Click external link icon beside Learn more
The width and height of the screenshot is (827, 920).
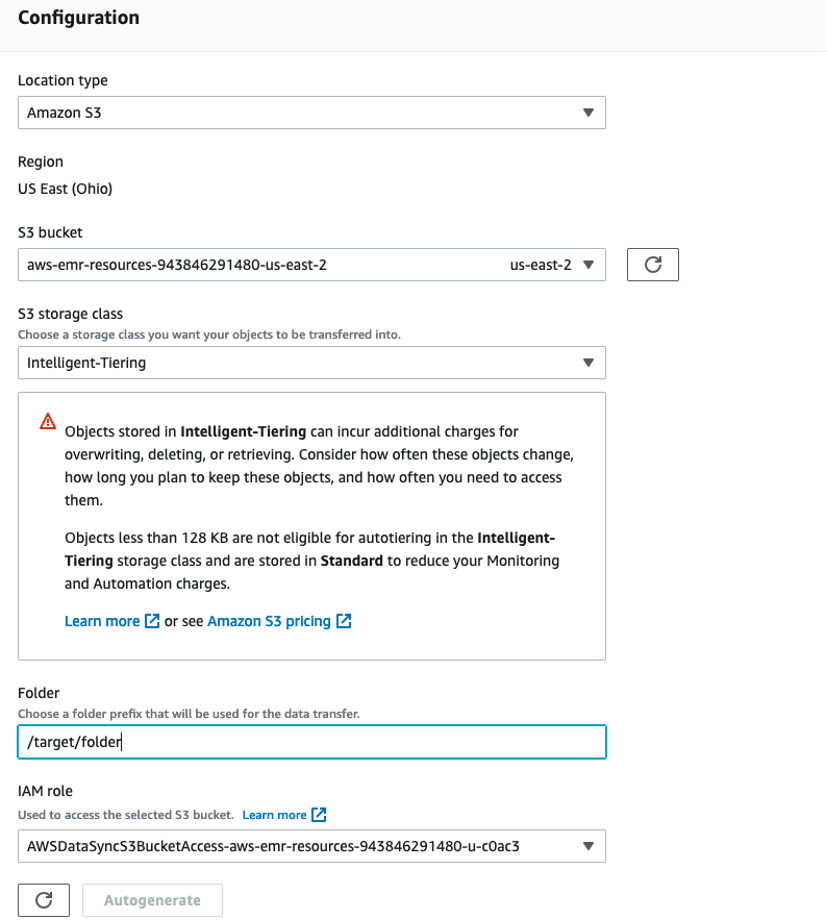coord(151,620)
